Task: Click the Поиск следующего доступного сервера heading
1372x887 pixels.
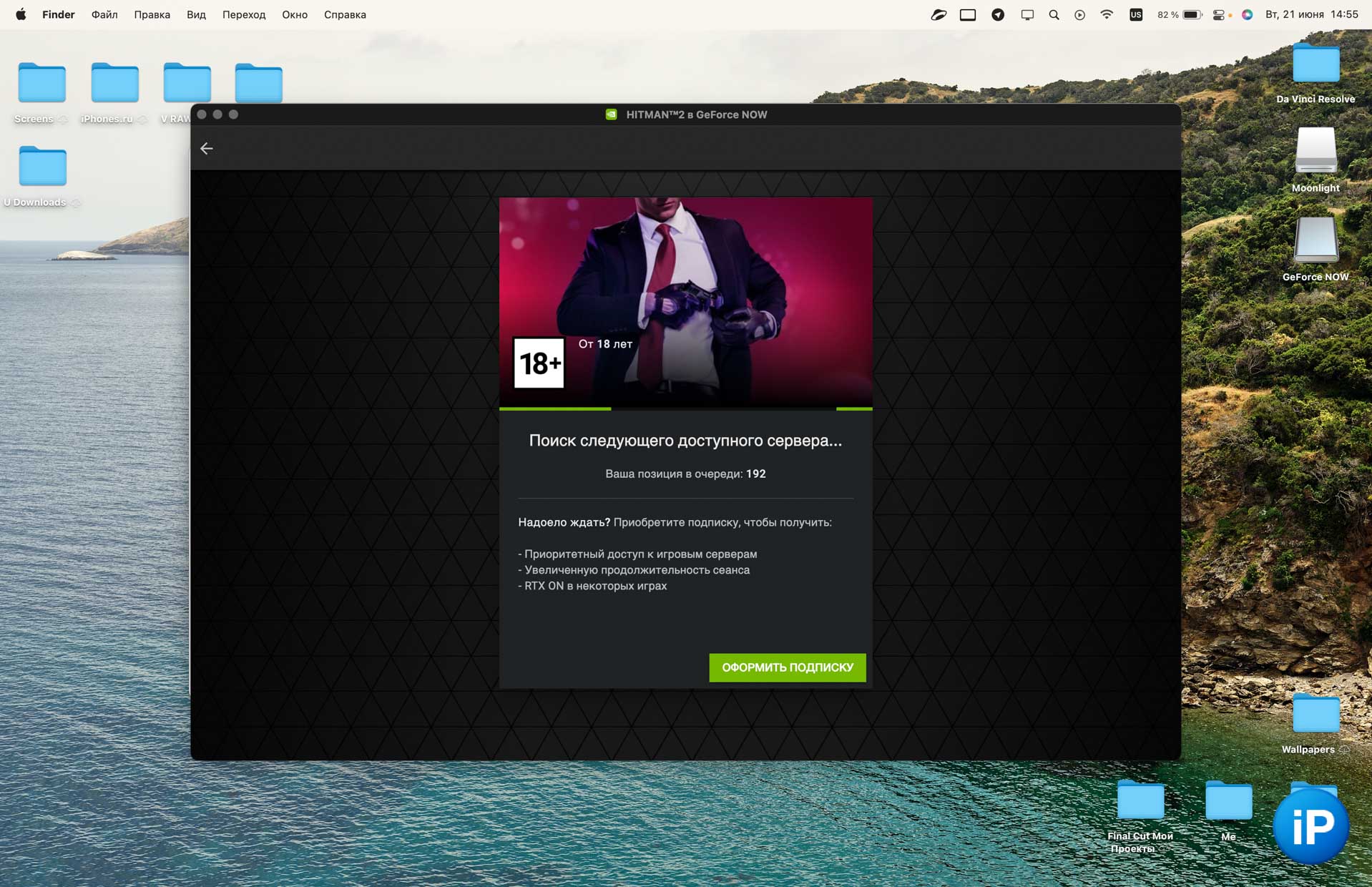Action: pyautogui.click(x=685, y=441)
